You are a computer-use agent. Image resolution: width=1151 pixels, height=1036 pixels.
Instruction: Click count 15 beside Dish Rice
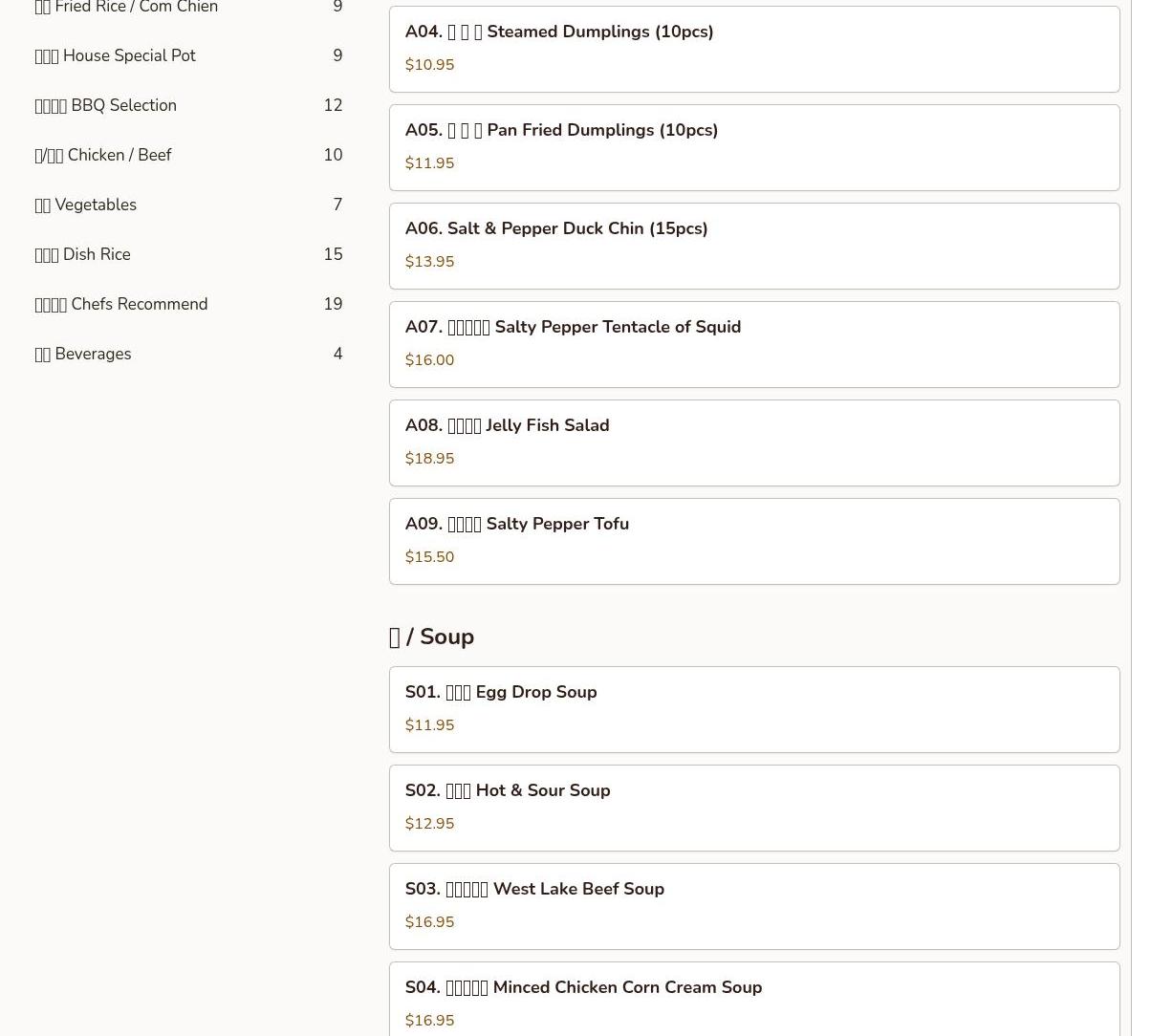[333, 254]
